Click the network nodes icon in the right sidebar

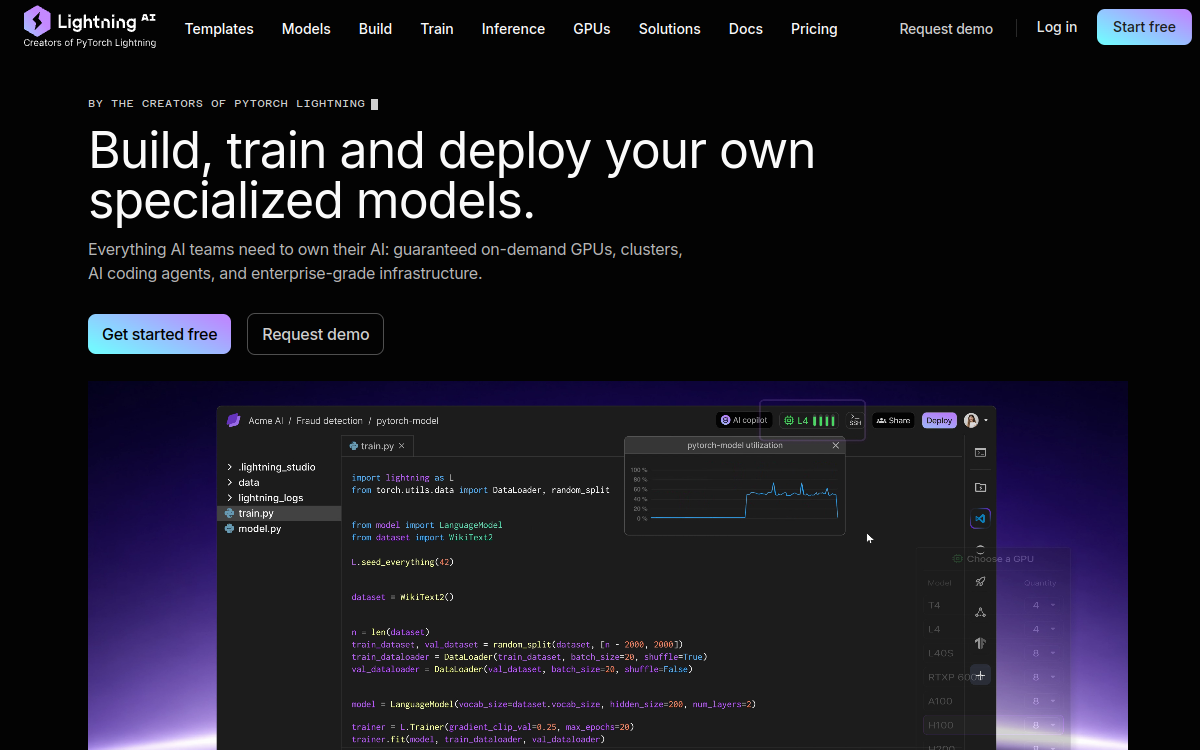point(980,612)
